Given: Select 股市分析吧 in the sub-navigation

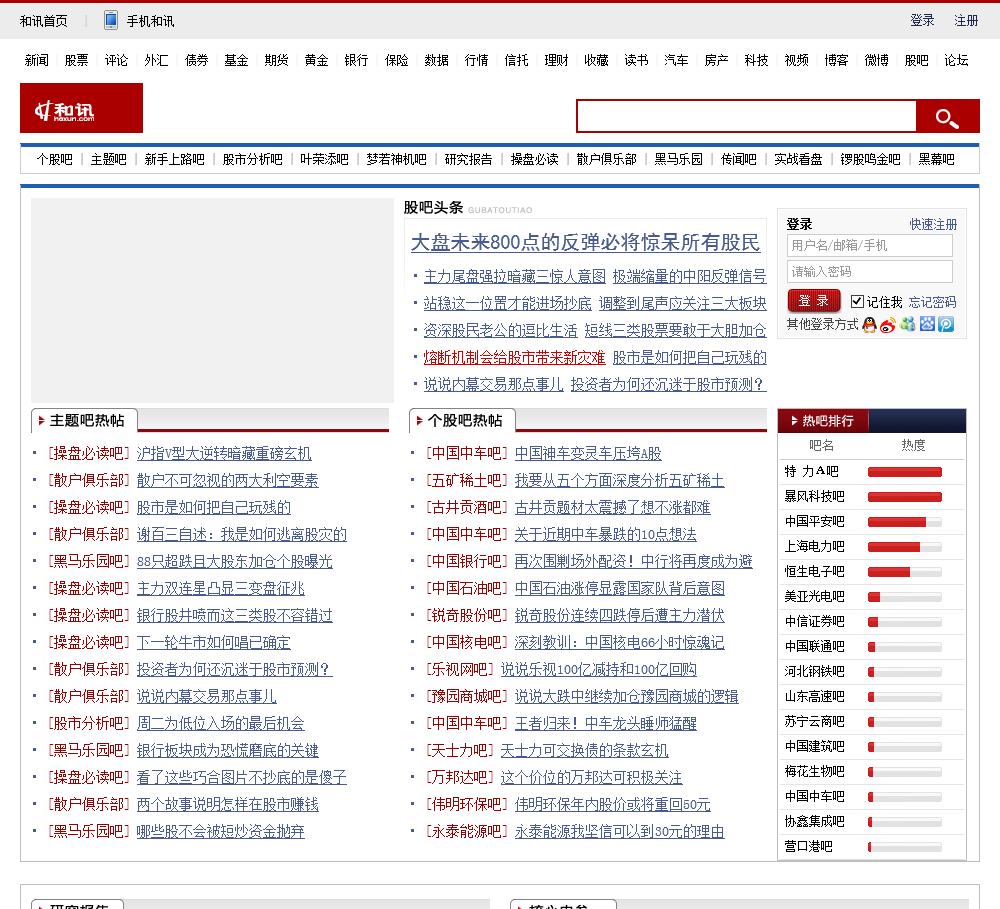Looking at the screenshot, I should [x=253, y=159].
